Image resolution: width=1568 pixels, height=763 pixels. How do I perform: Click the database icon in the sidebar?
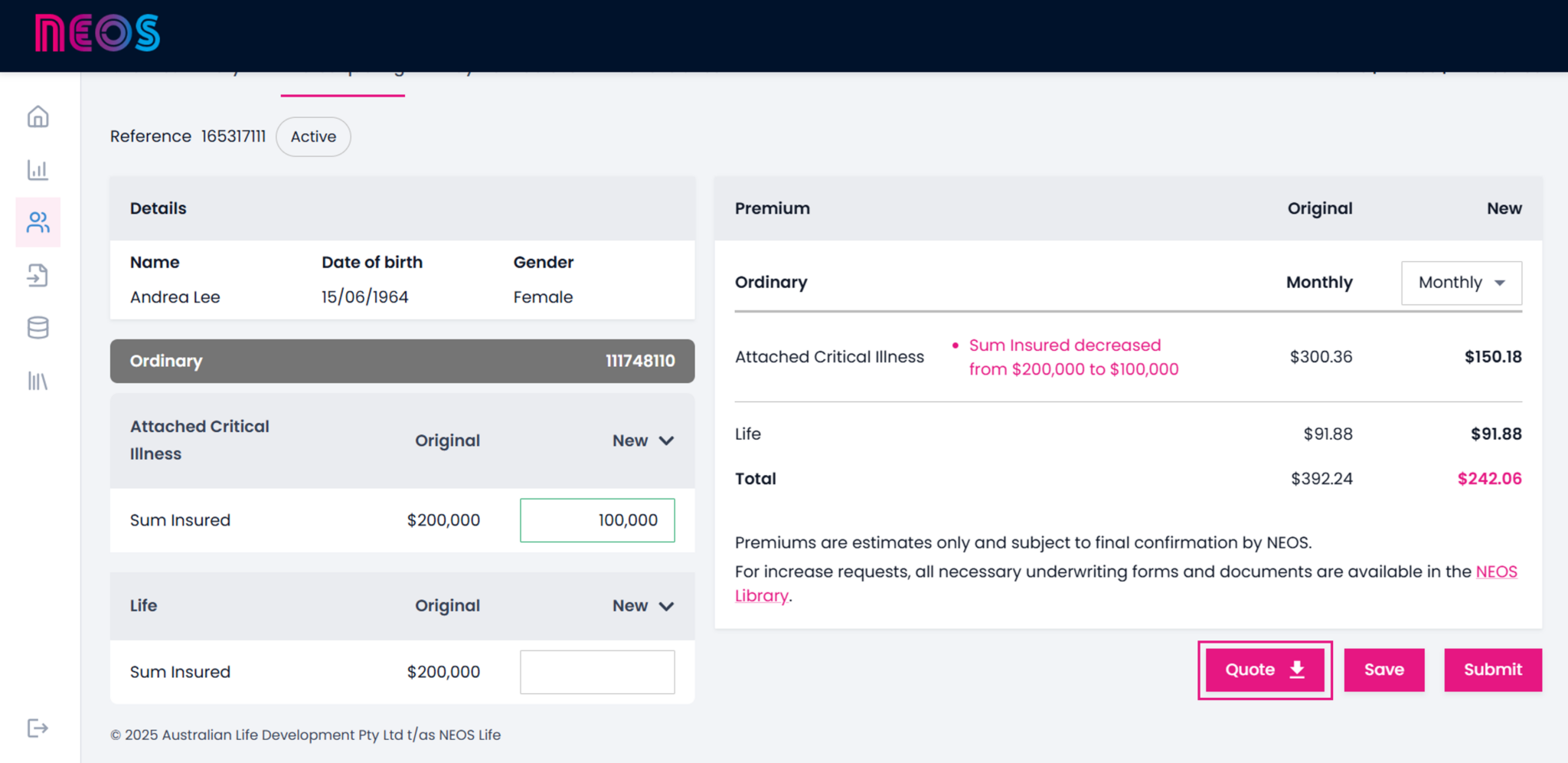pyautogui.click(x=38, y=328)
